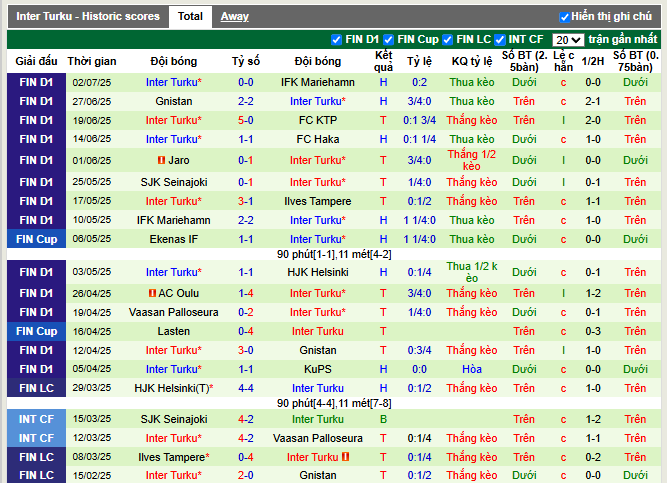Screen dimensions: 667x483
Task: Click the Hòa result in the KuPS row
Action: click(472, 369)
